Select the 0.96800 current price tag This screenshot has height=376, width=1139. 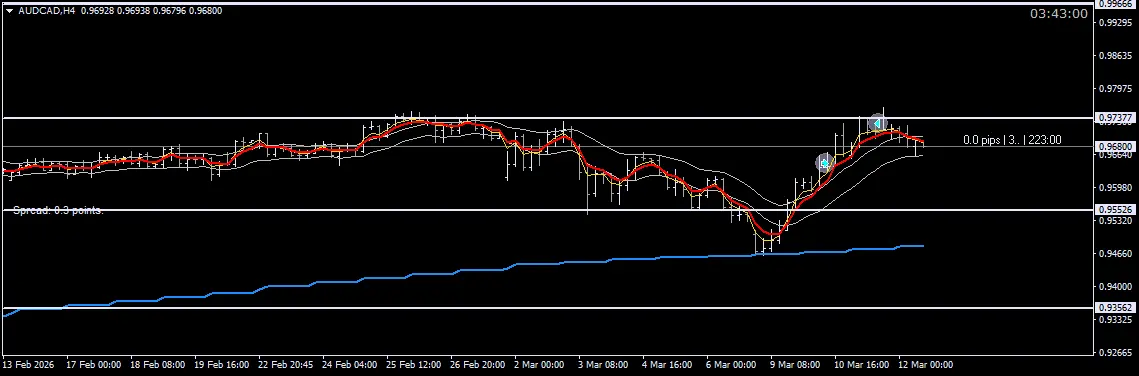[1116, 147]
